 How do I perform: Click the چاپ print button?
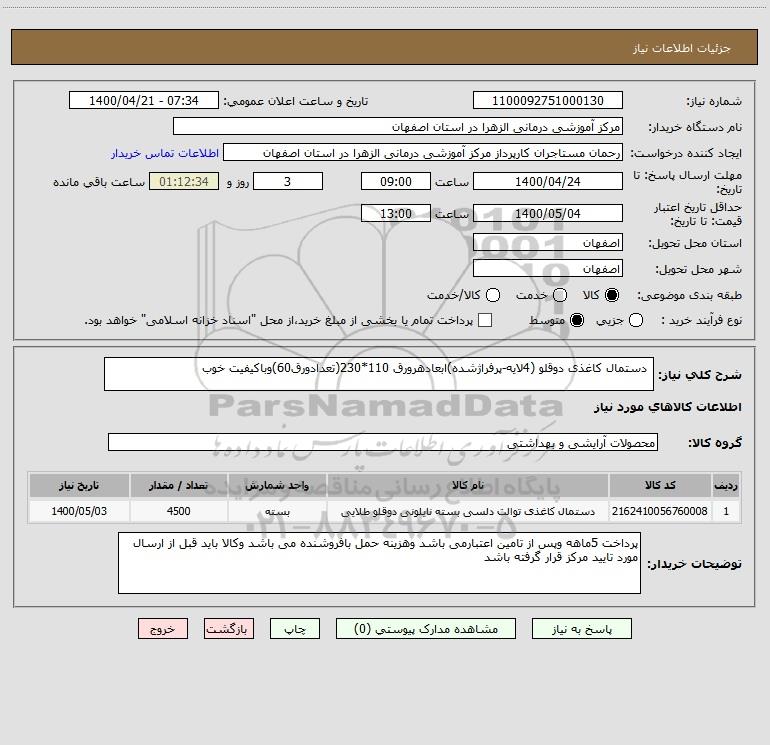click(295, 629)
